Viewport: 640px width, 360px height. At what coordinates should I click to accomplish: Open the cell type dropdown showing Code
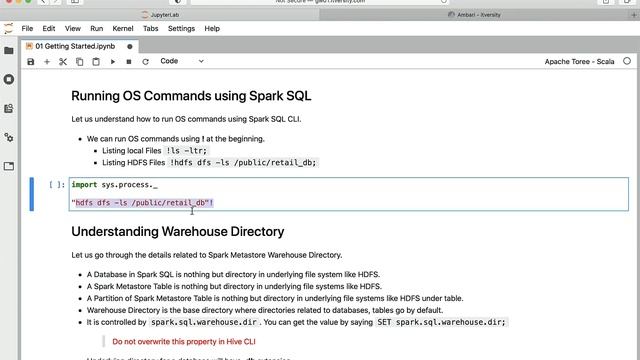tap(182, 61)
